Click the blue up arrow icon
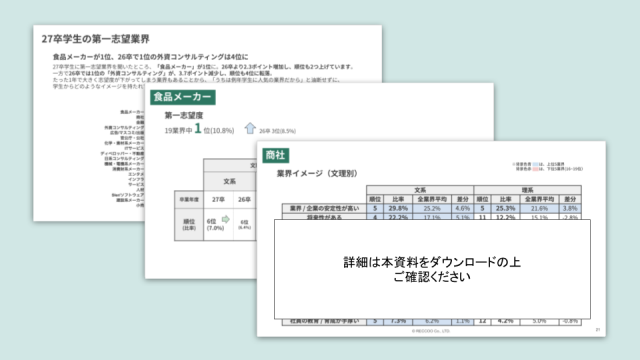Image resolution: width=640 pixels, height=360 pixels. (x=250, y=128)
